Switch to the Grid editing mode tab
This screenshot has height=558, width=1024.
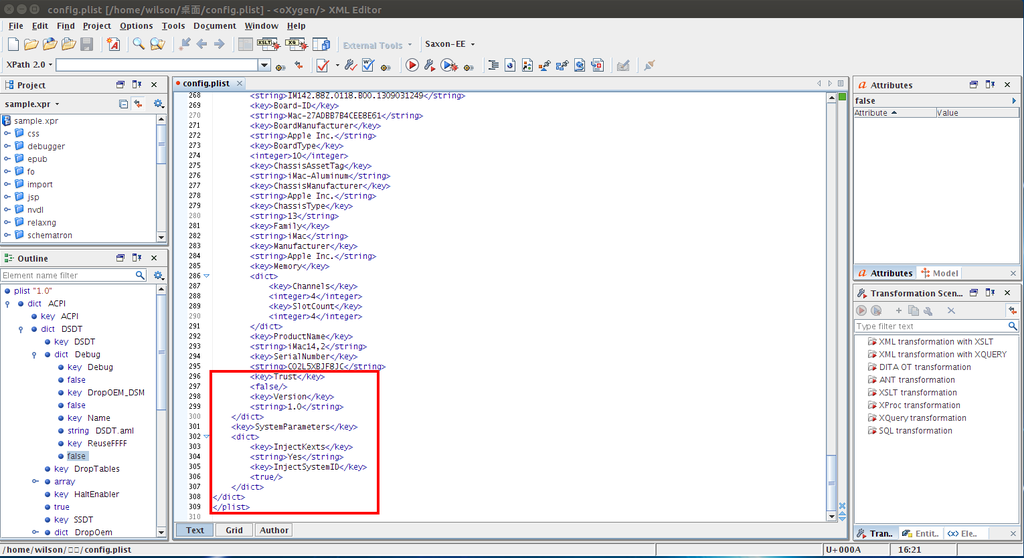pos(234,531)
